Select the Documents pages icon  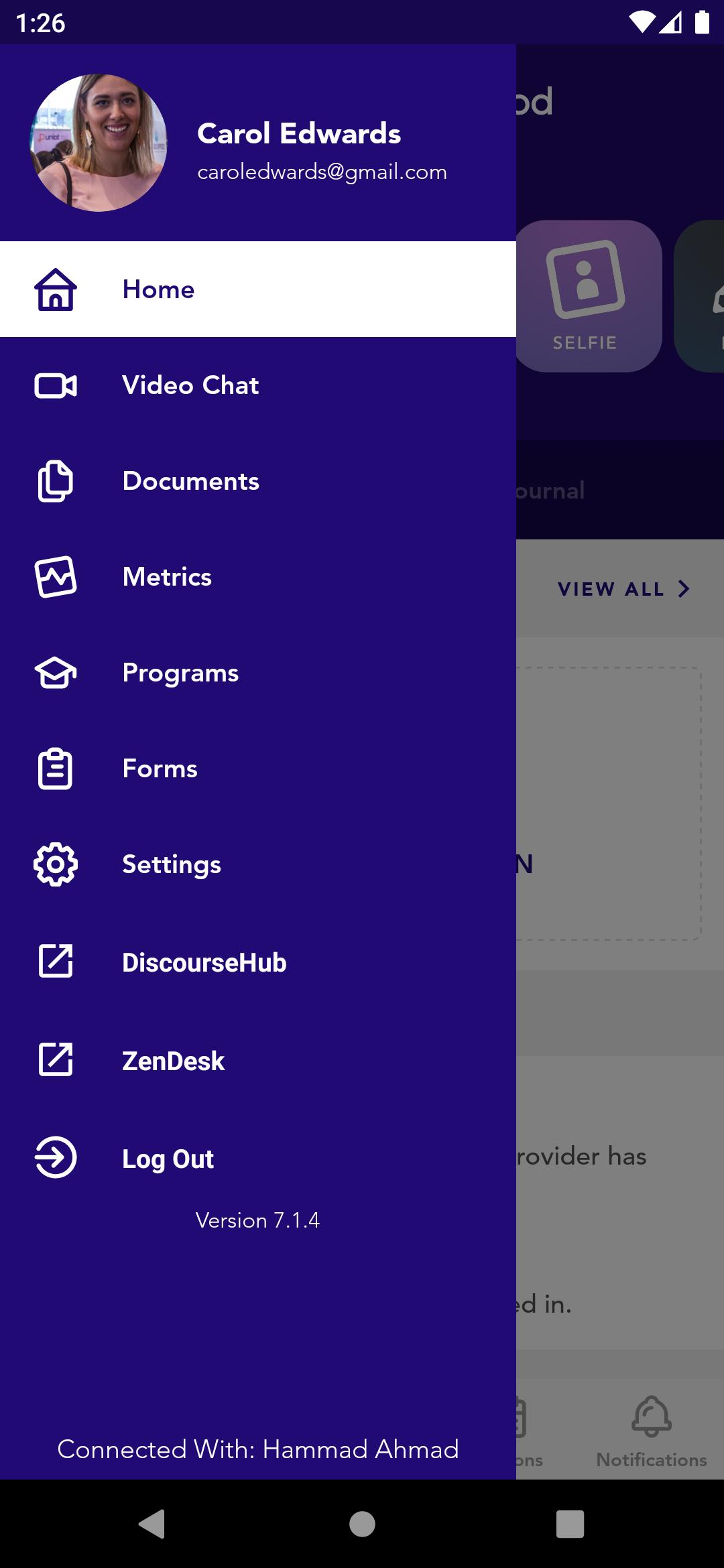pos(56,481)
